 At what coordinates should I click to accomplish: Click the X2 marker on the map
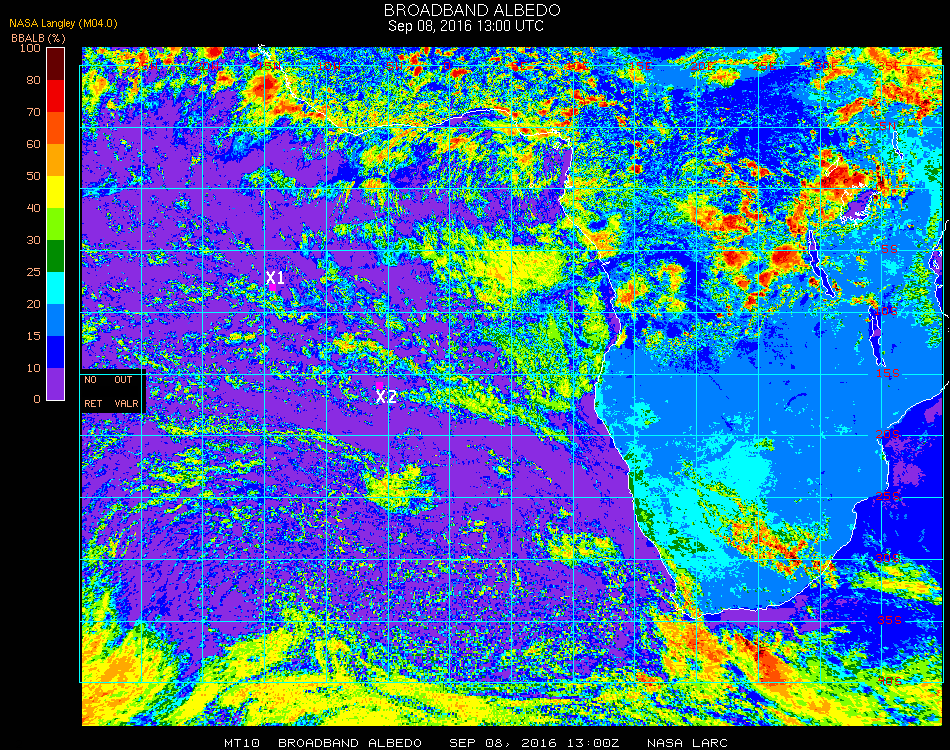[386, 397]
